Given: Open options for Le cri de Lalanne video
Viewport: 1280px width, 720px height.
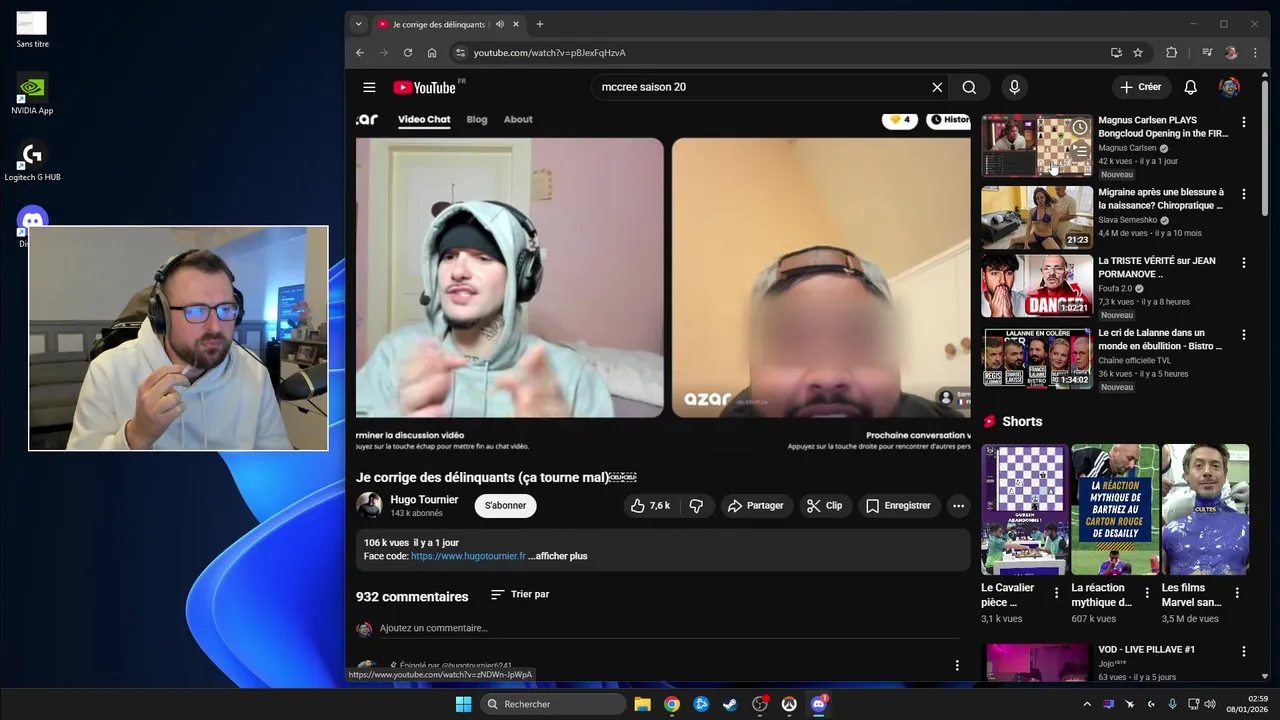Looking at the screenshot, I should click(1244, 335).
